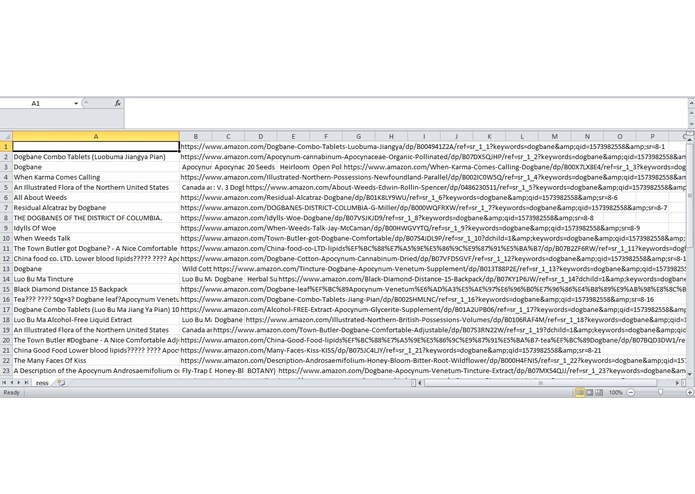Click cell 'THE DOGBANES OF THE DISTRICT OF COLUMBIA.'
The width and height of the screenshot is (695, 494).
tap(96, 218)
